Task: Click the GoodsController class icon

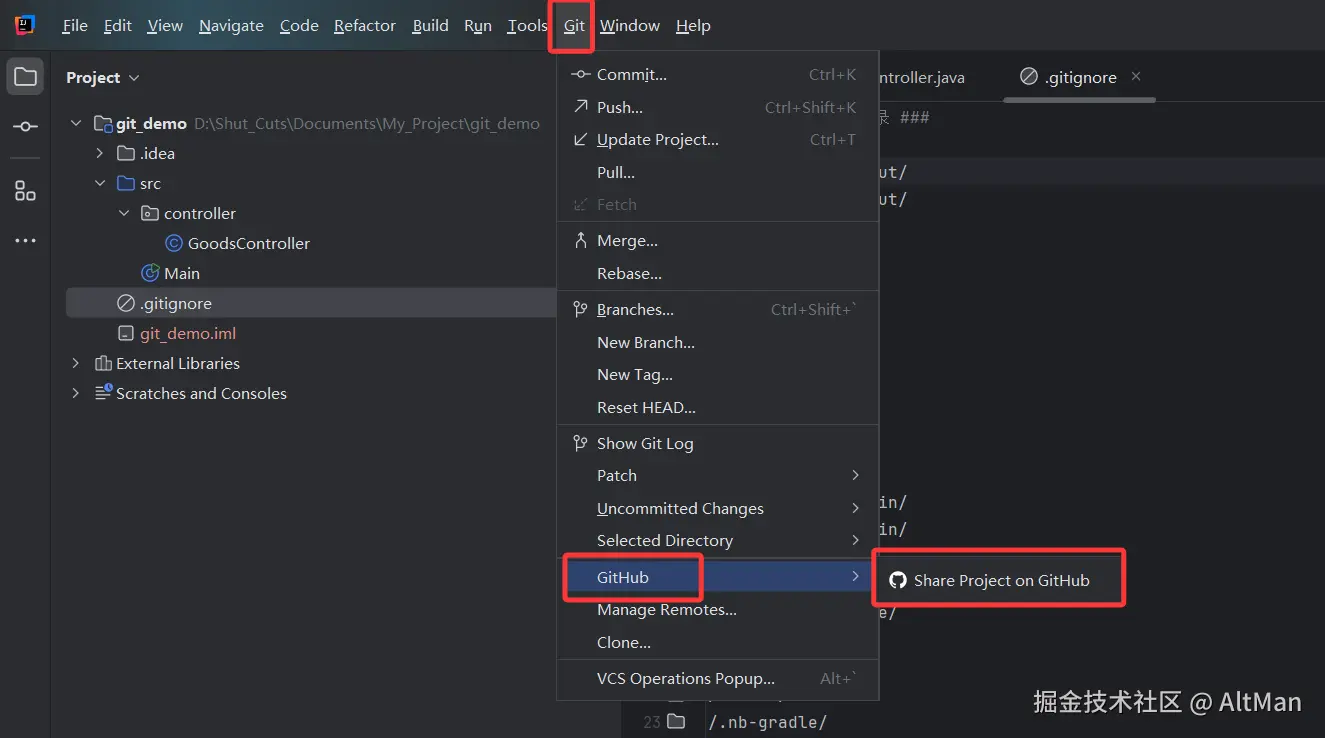Action: click(174, 243)
